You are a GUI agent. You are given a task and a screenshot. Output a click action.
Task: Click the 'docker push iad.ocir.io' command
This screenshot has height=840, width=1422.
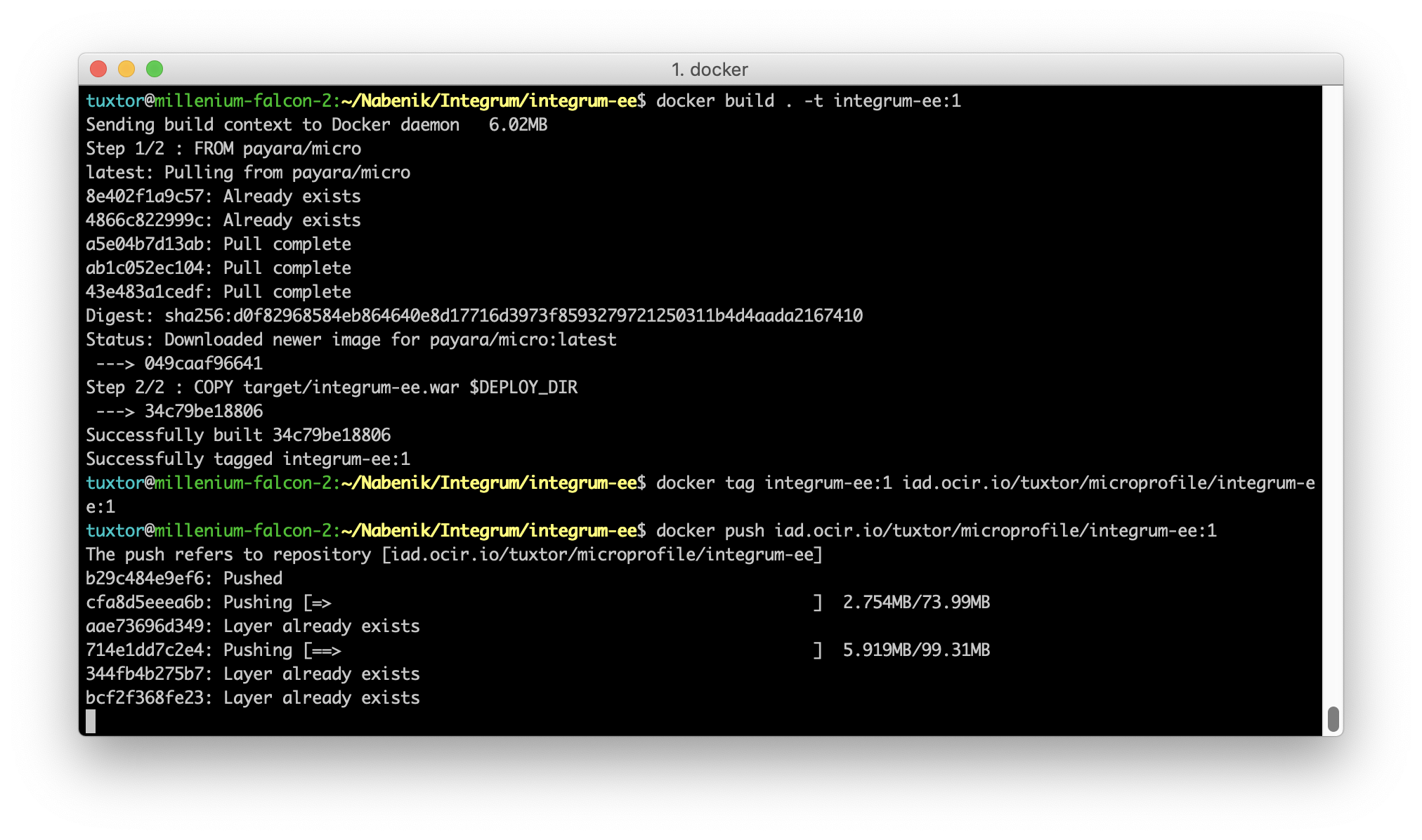click(x=936, y=531)
